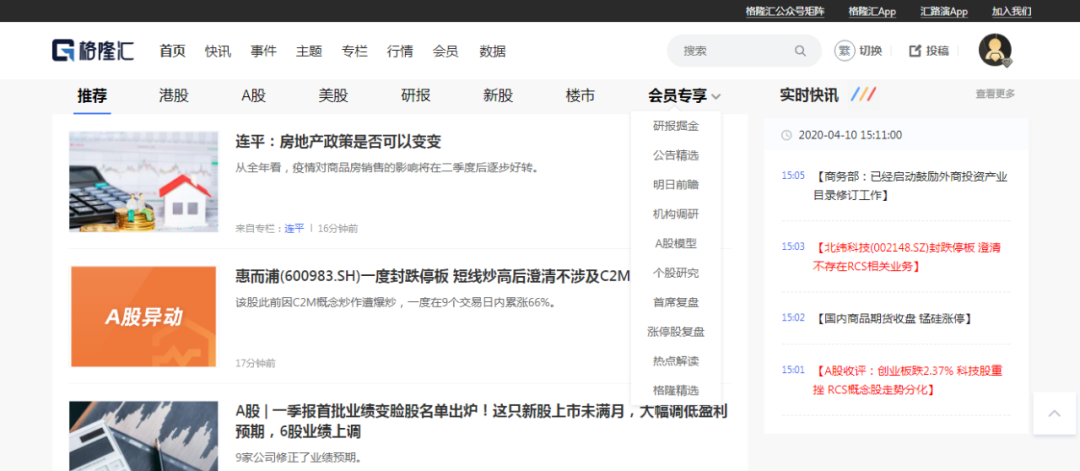This screenshot has width=1080, height=471.
Task: Open 行情 in main navigation
Action: click(x=400, y=51)
